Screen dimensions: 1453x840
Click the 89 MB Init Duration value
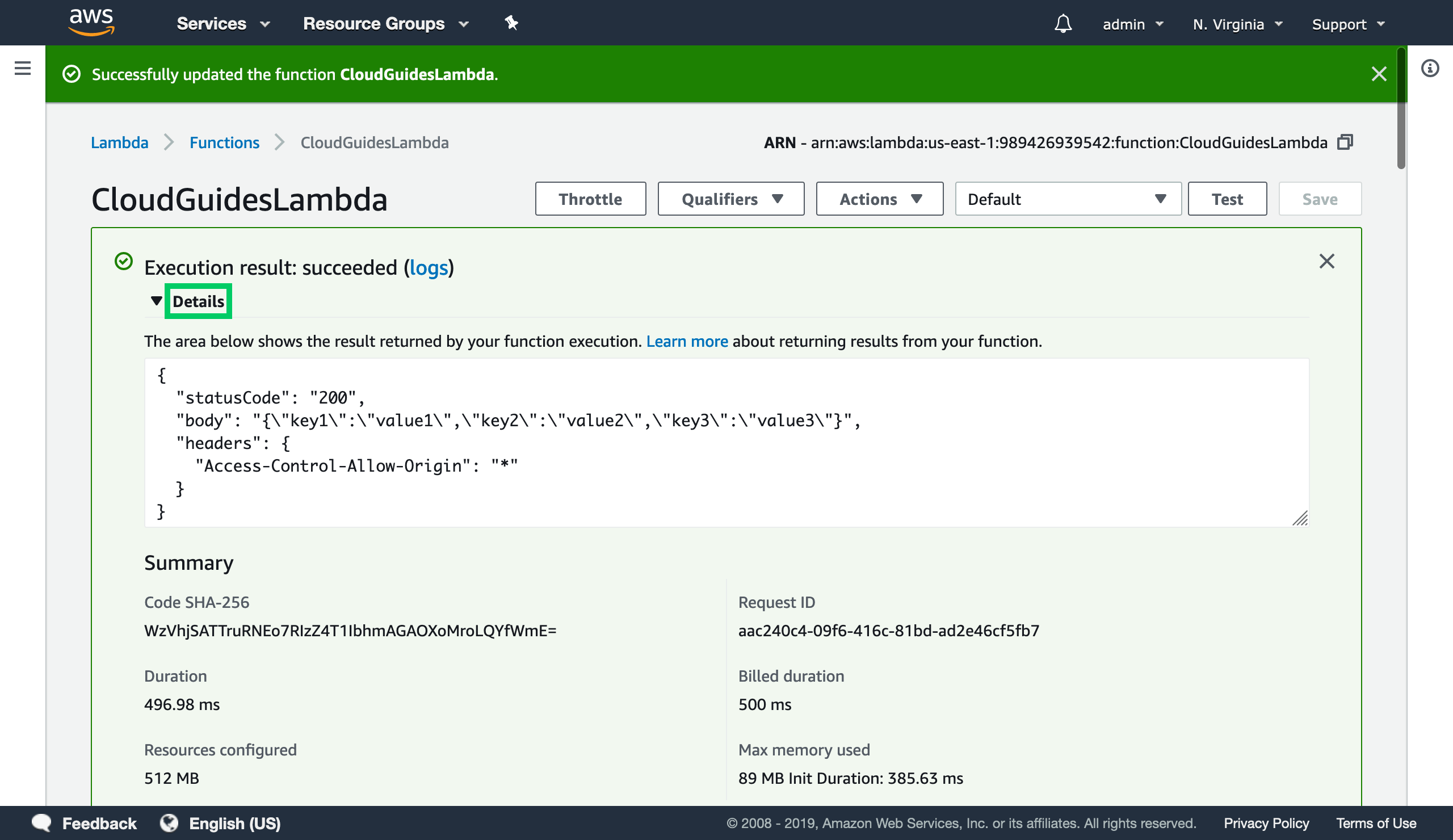pyautogui.click(x=850, y=778)
